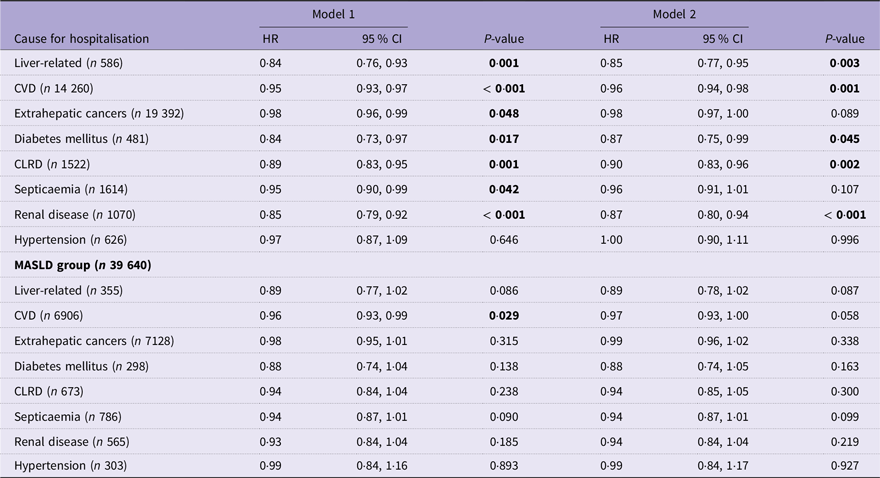Click 'Extrahepatic cancers (n 19 392)' row label
Screen dimensions: 880x478
click(99, 113)
